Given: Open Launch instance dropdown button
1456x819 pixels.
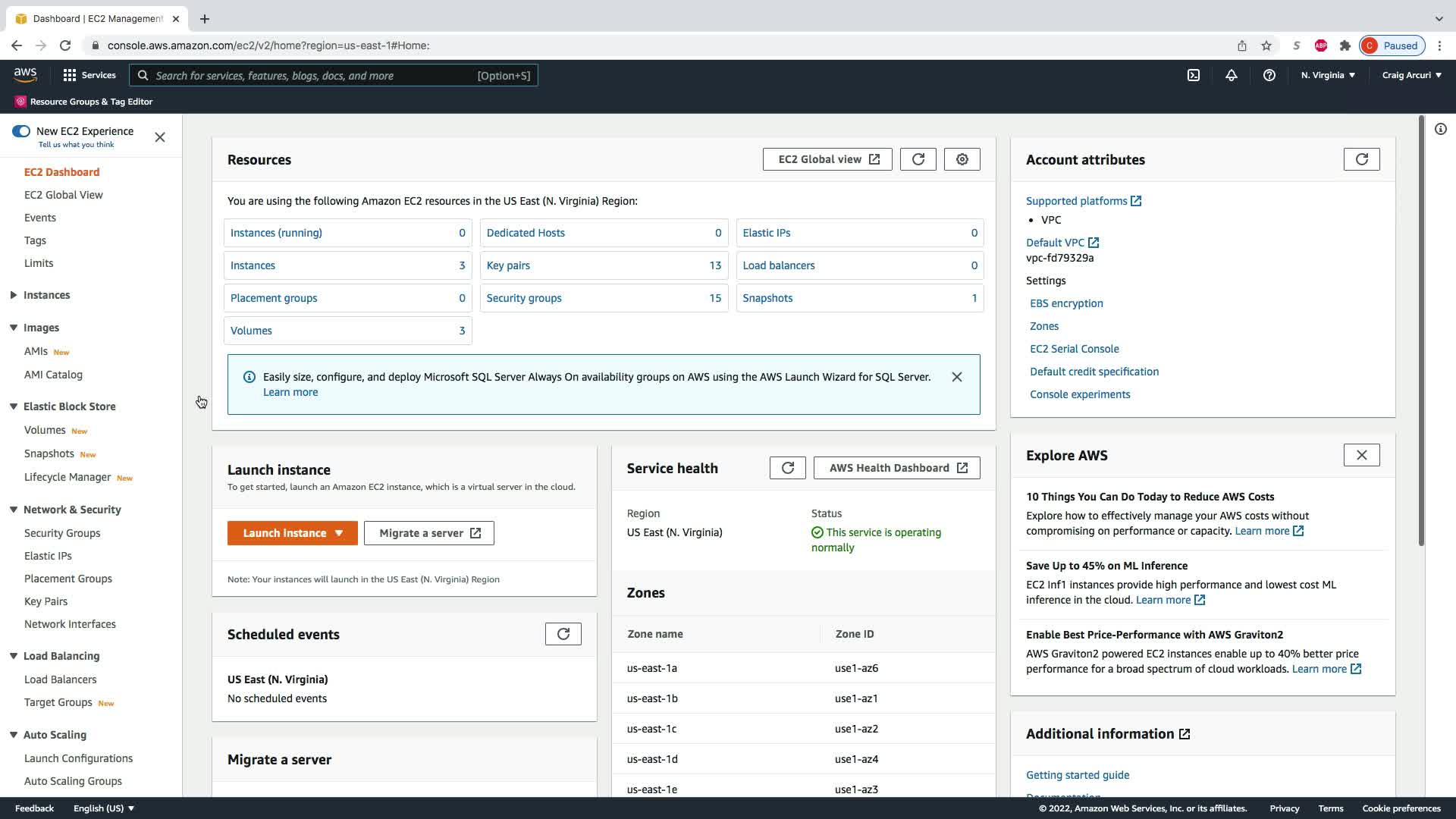Looking at the screenshot, I should [292, 533].
